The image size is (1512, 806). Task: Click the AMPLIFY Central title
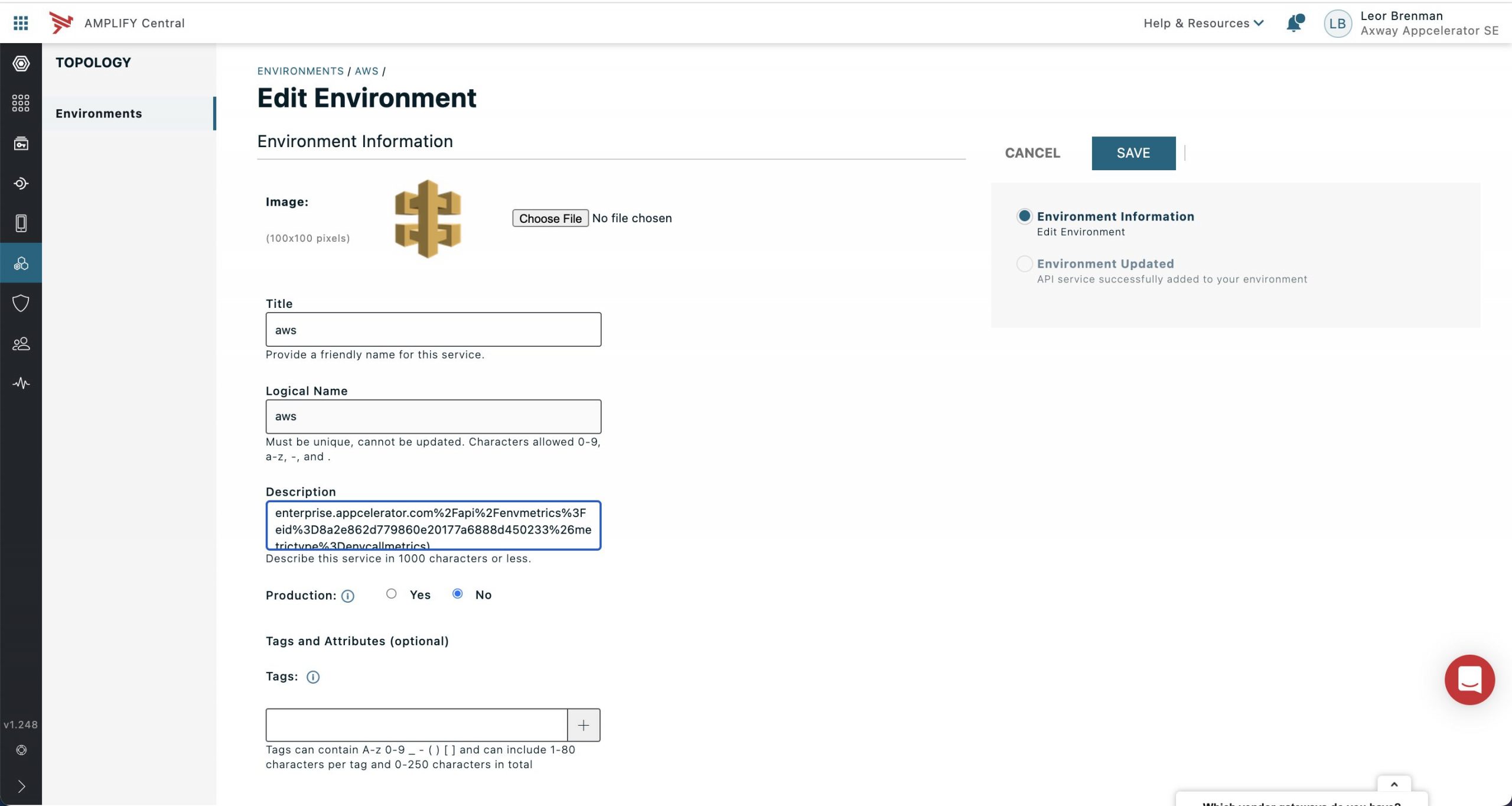(x=134, y=23)
